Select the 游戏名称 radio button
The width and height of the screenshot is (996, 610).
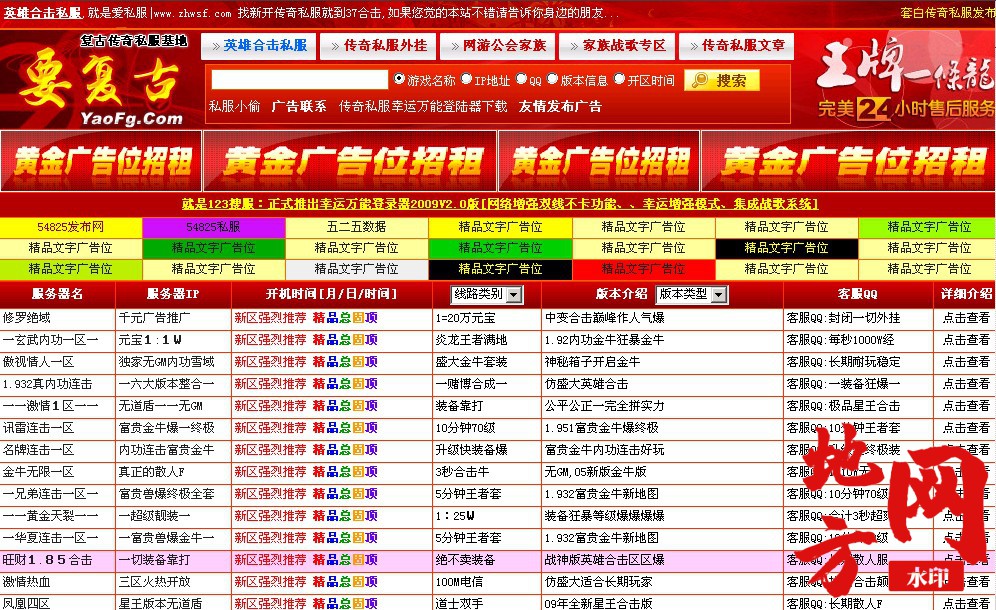(x=399, y=79)
